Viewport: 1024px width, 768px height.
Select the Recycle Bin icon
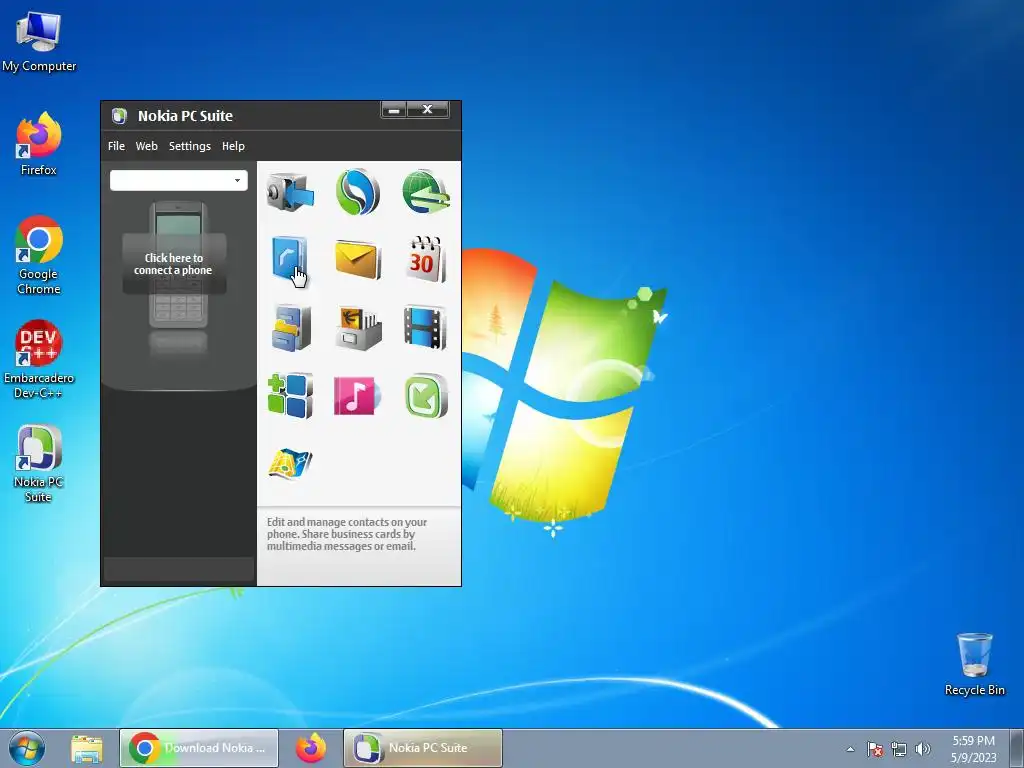974,664
